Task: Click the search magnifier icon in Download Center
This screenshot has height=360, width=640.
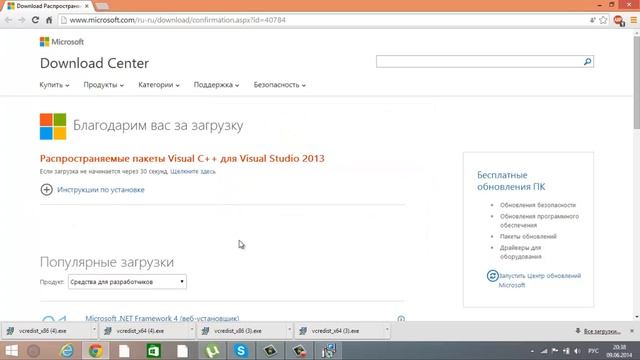Action: [x=587, y=62]
